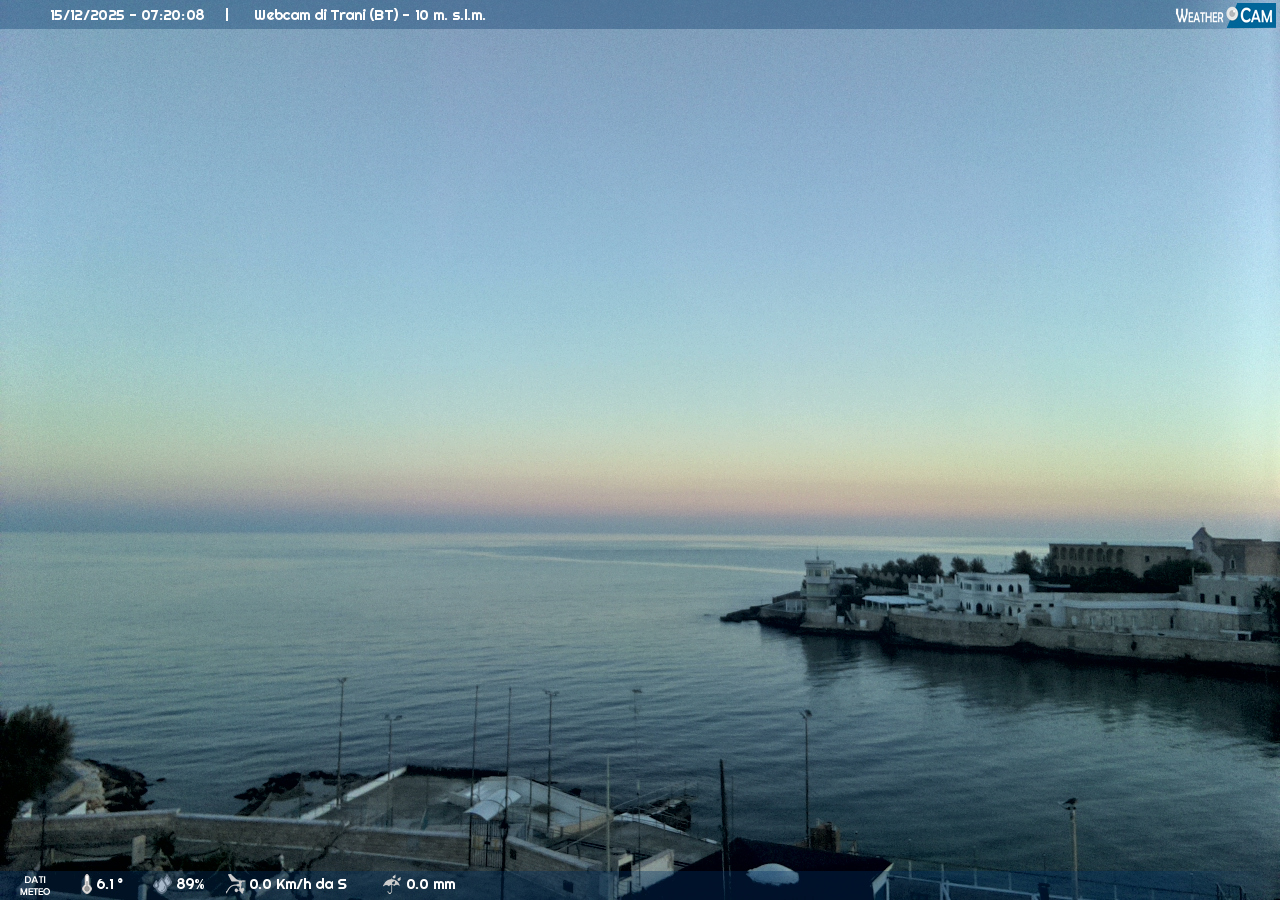Click the DATI METEO label
The image size is (1280, 900).
(x=35, y=885)
